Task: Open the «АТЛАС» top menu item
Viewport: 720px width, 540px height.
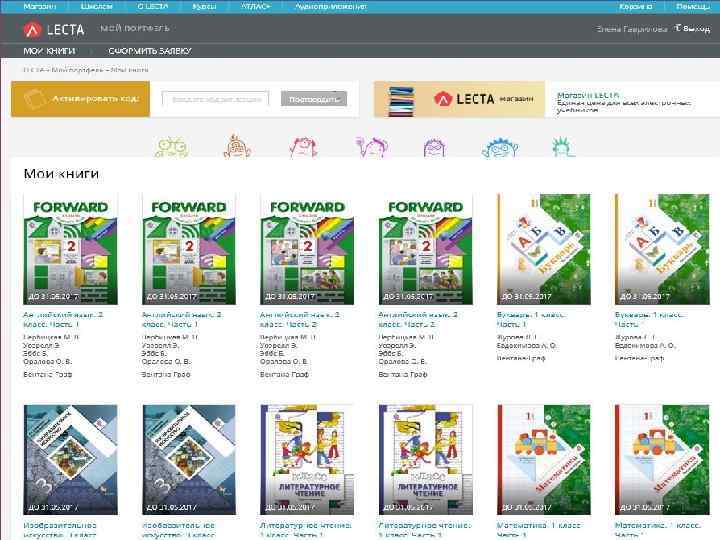Action: tap(256, 6)
